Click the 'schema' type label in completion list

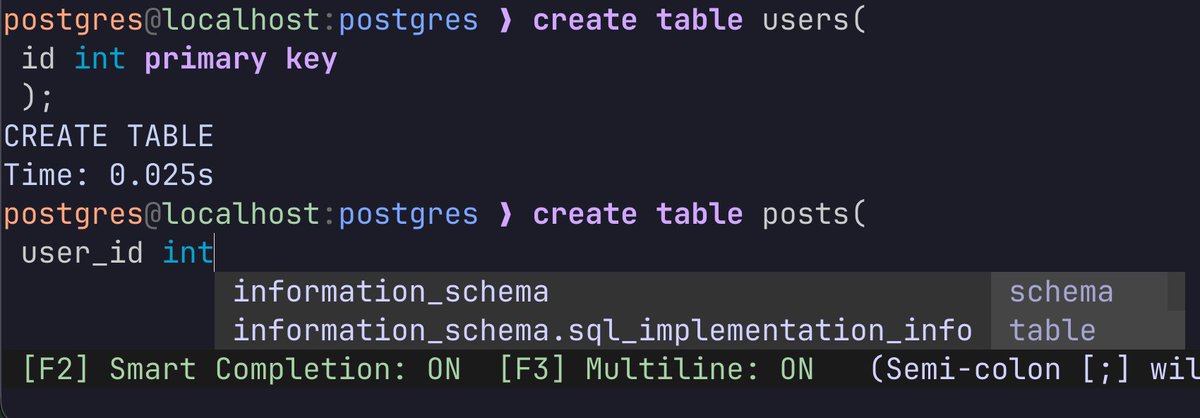[1061, 292]
